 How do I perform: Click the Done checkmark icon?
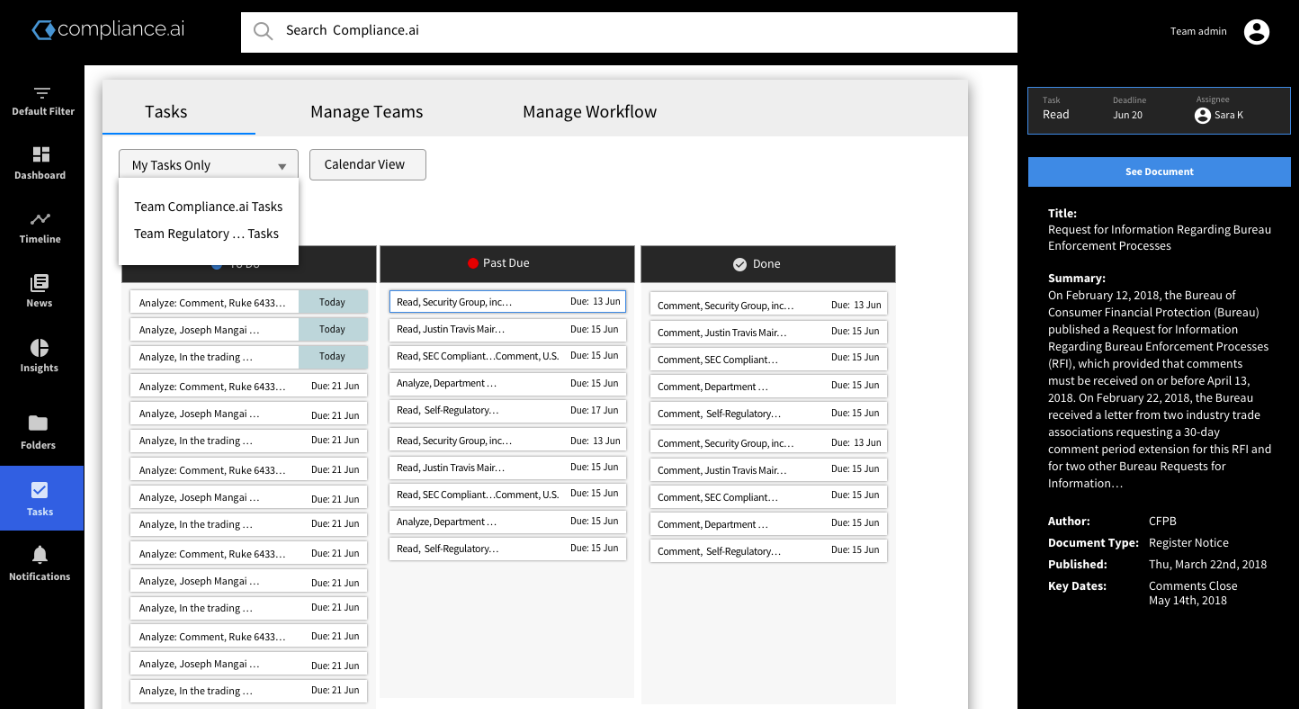pos(740,264)
